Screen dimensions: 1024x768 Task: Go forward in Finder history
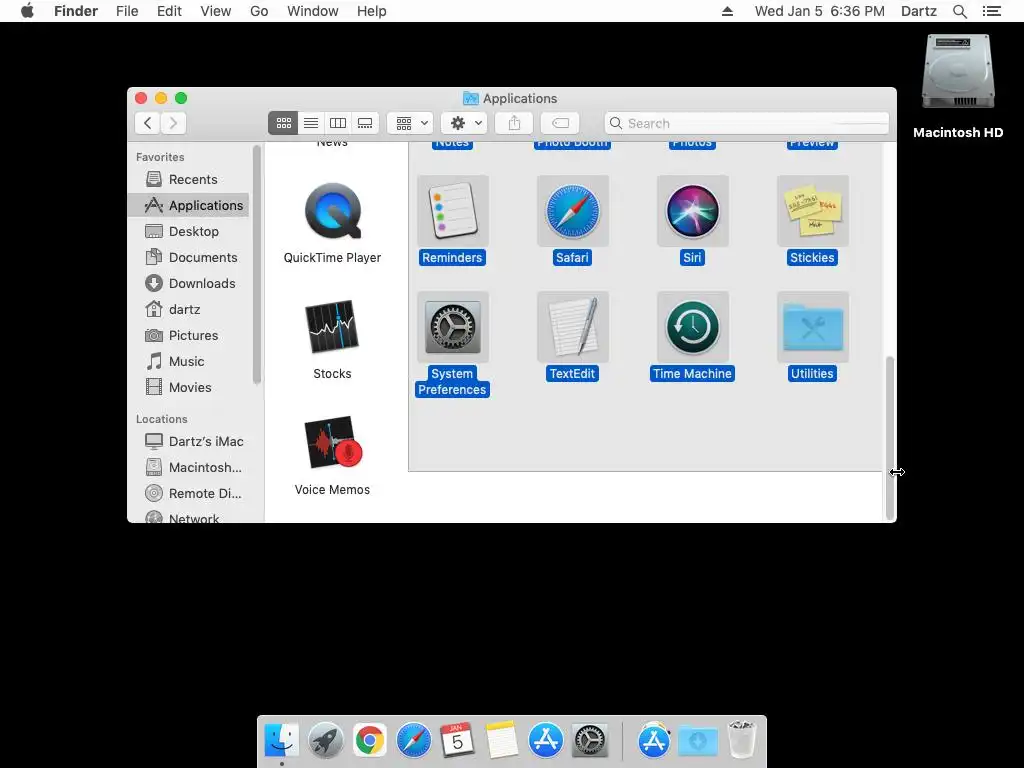[x=173, y=123]
